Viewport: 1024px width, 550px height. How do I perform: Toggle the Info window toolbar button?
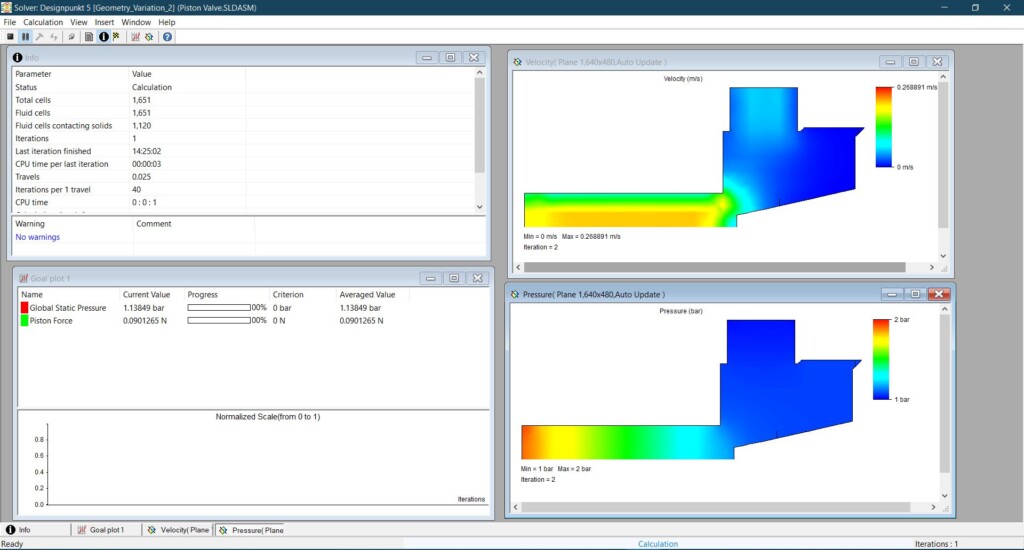click(103, 37)
